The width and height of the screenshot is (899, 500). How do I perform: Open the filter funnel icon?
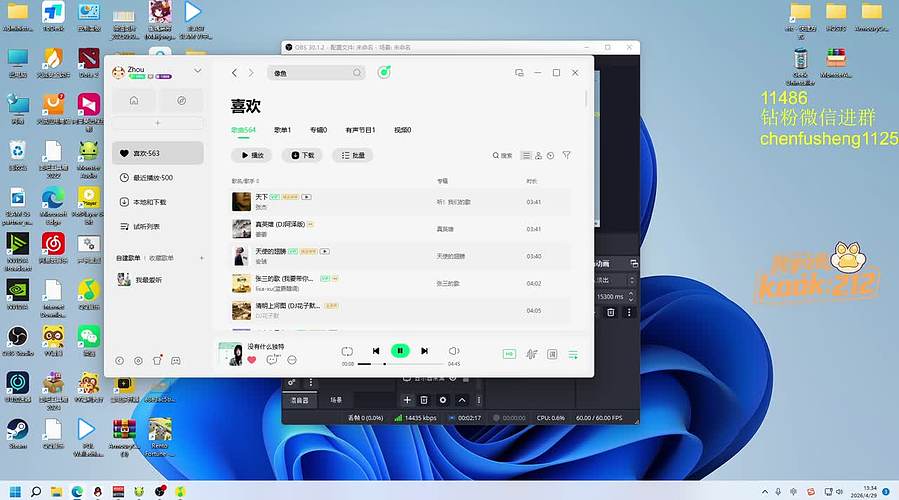[566, 155]
